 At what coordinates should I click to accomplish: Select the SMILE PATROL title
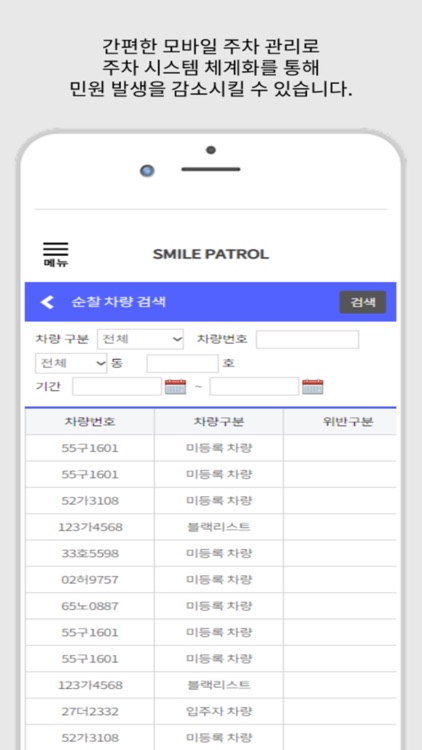211,254
